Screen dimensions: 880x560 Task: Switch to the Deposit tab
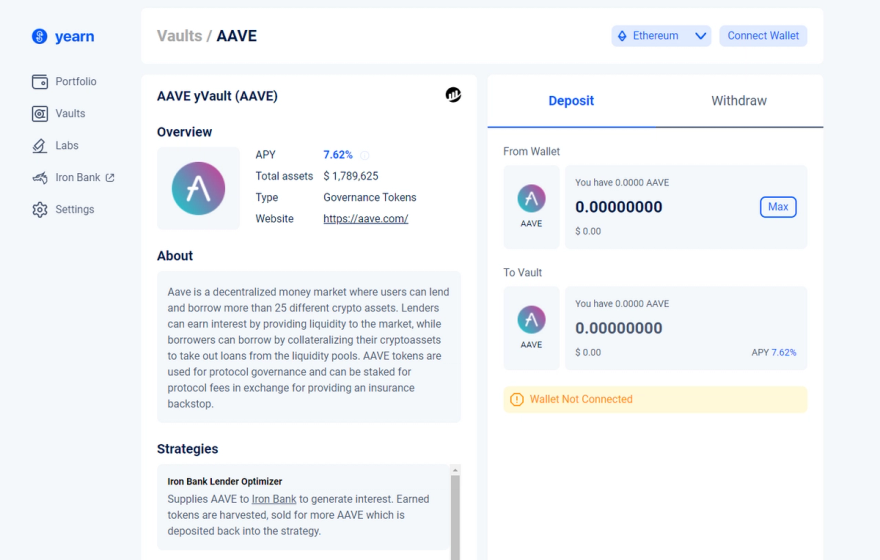point(571,101)
